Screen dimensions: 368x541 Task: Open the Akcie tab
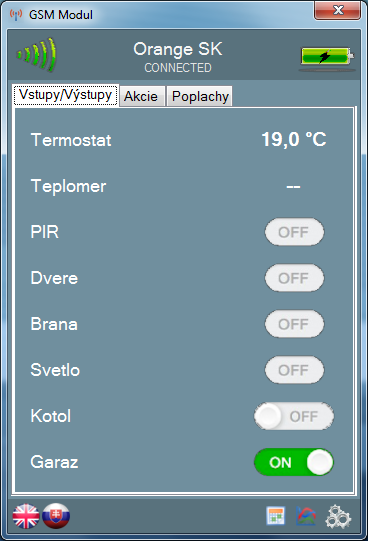tap(141, 96)
